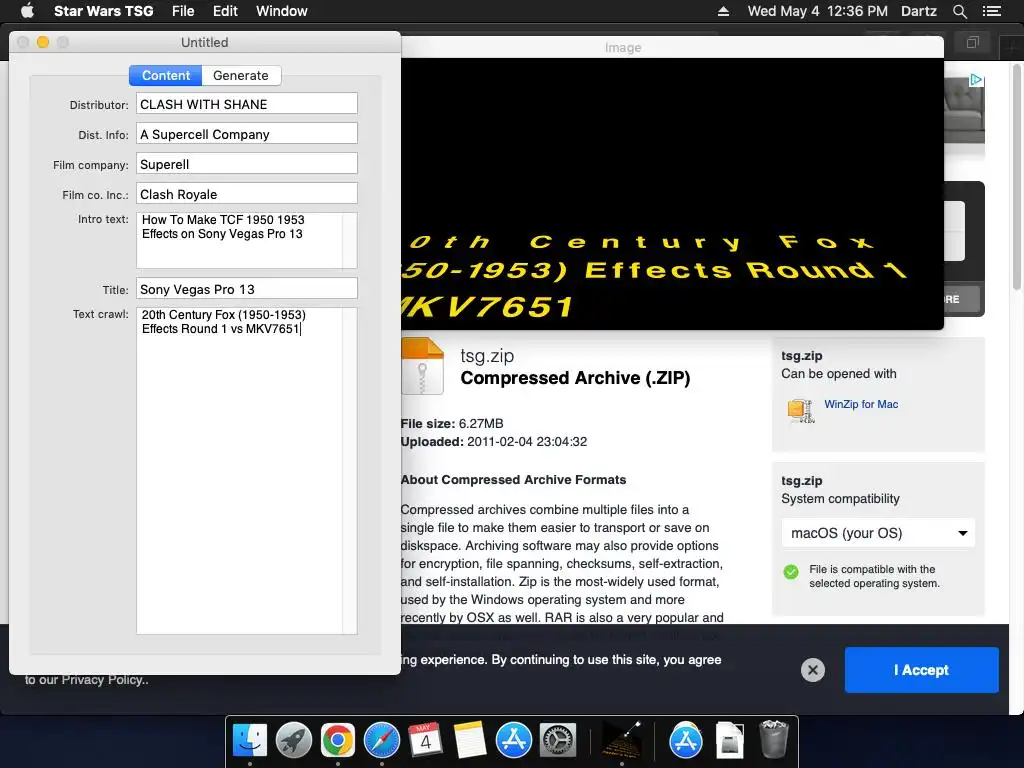Switch to the Generate tab
The height and width of the screenshot is (768, 1024).
pos(241,75)
